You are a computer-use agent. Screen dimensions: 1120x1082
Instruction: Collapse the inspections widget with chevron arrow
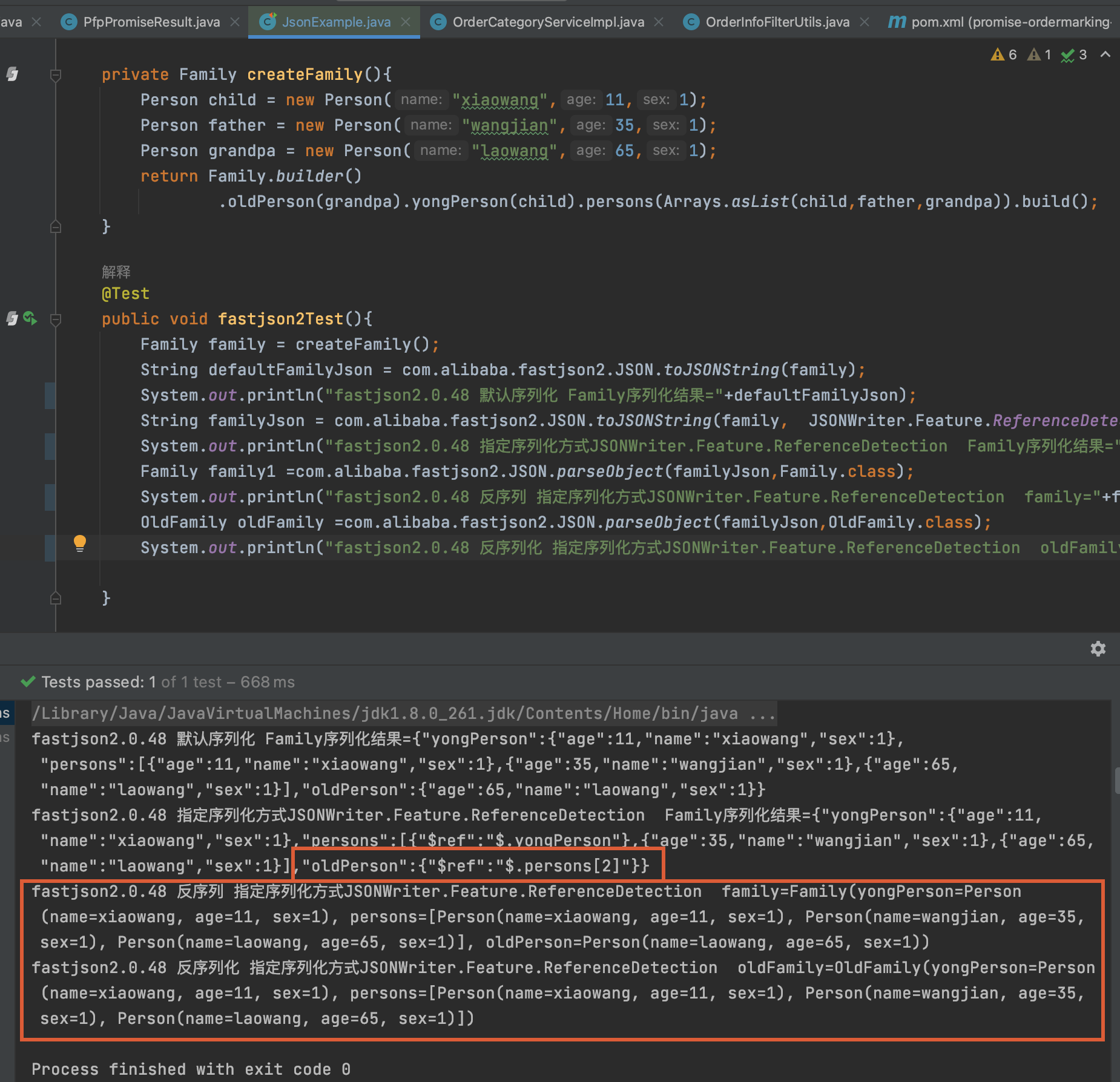tap(1107, 54)
